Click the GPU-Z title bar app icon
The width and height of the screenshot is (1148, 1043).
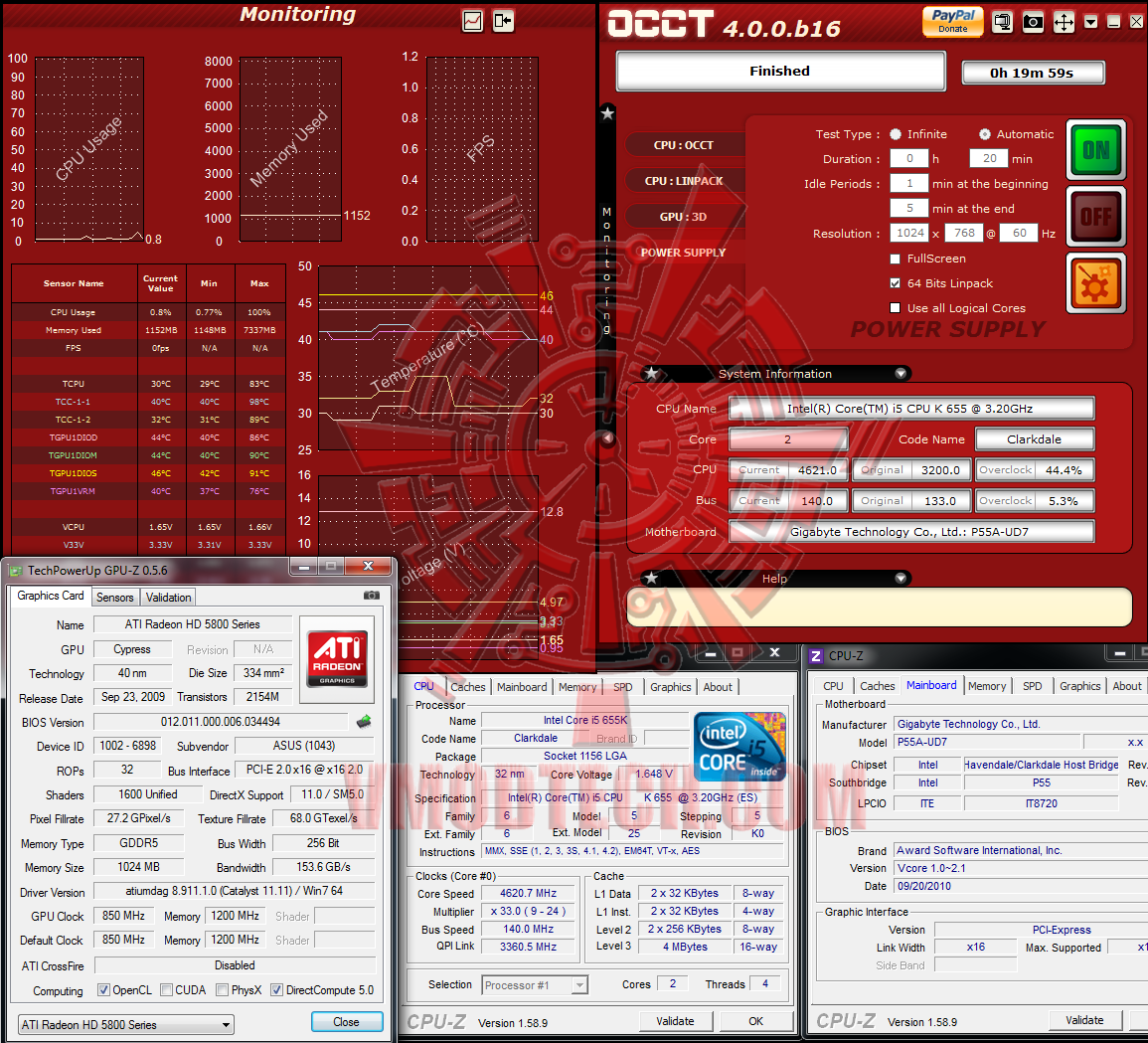[x=15, y=570]
